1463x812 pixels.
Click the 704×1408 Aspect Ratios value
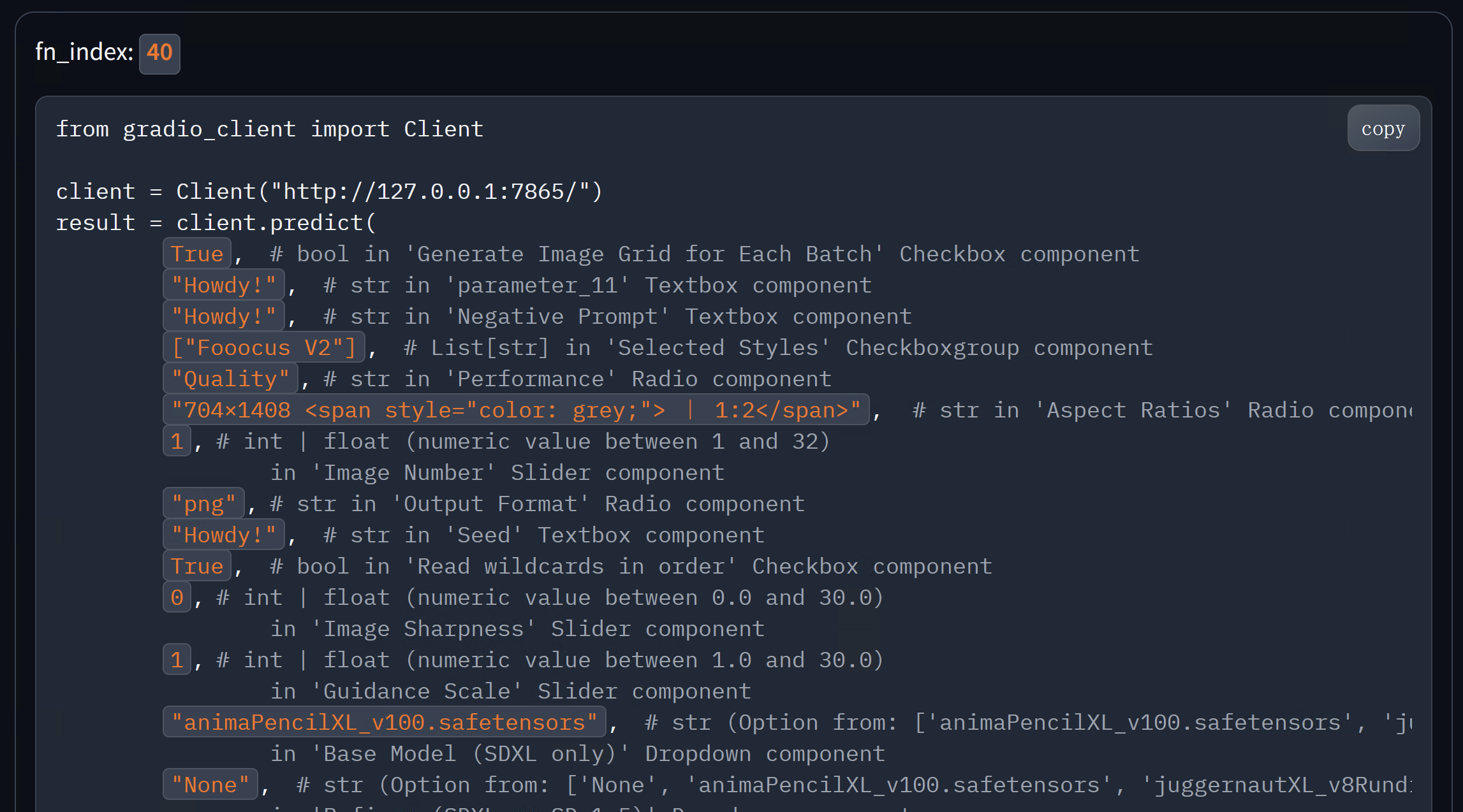pos(515,410)
